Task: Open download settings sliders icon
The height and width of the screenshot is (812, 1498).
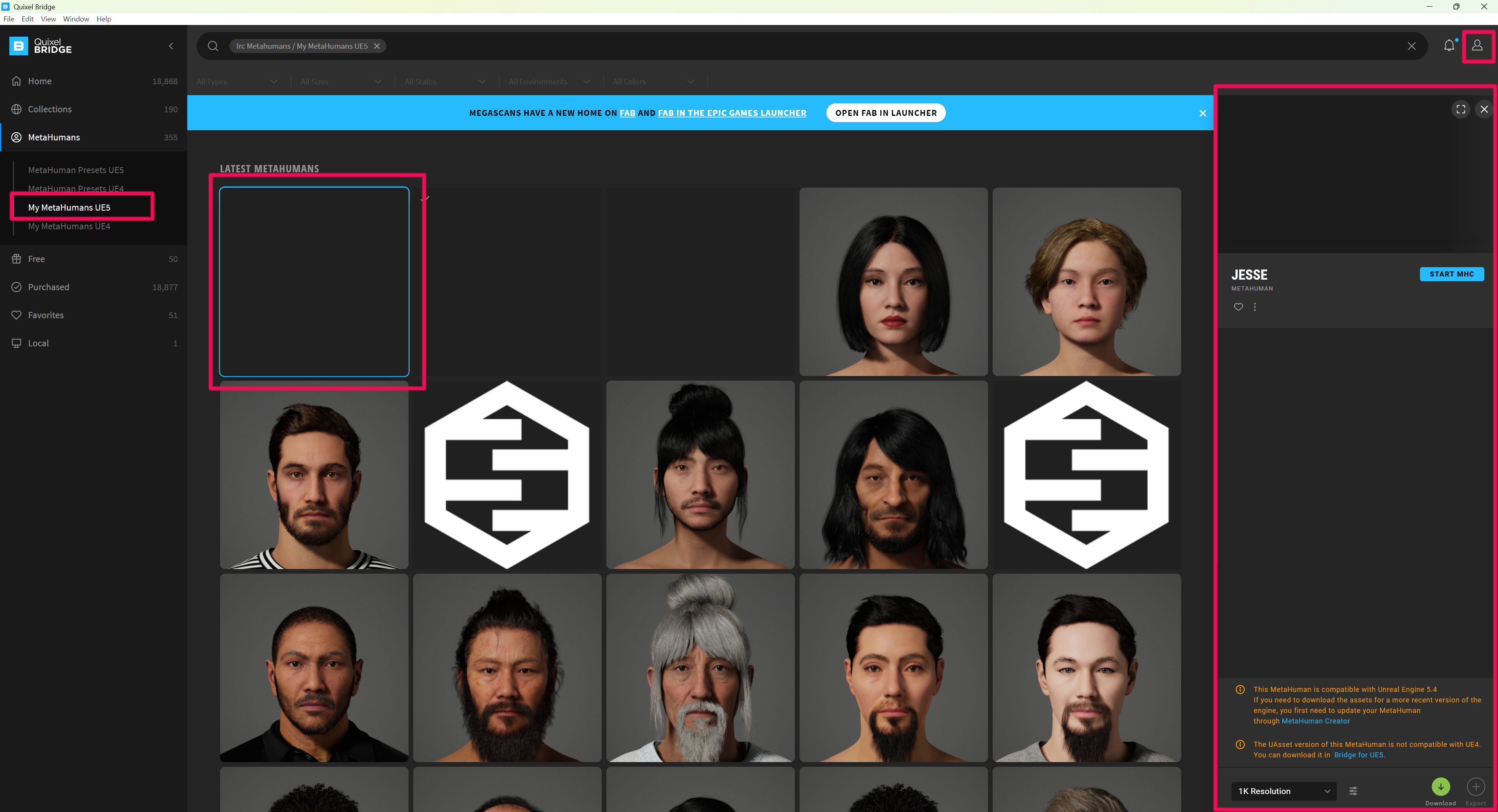Action: [x=1353, y=791]
